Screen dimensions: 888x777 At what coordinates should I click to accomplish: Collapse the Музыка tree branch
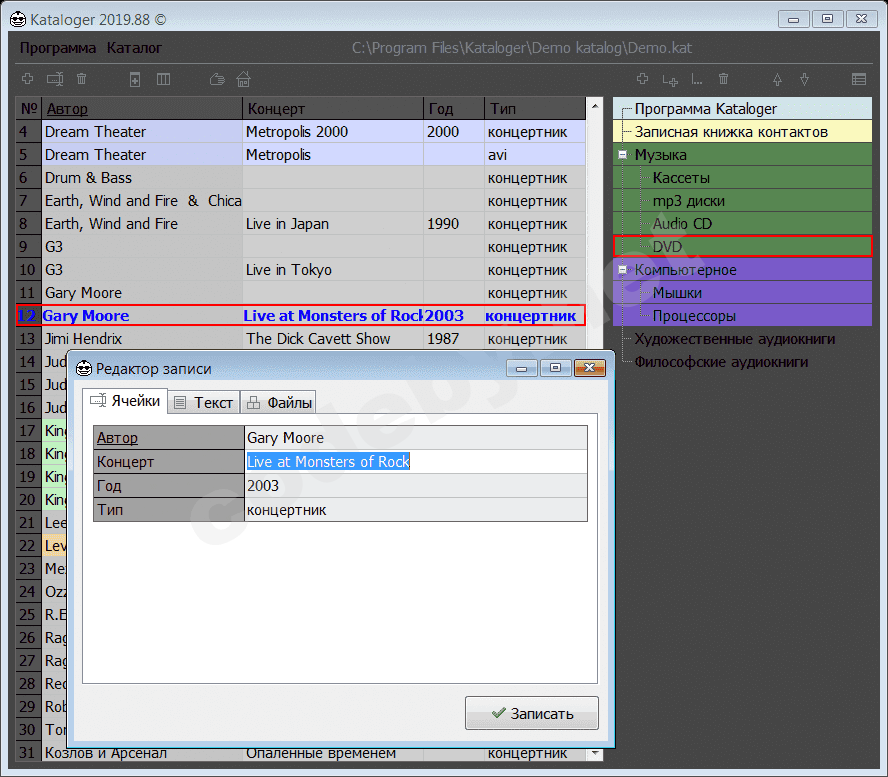click(x=622, y=155)
